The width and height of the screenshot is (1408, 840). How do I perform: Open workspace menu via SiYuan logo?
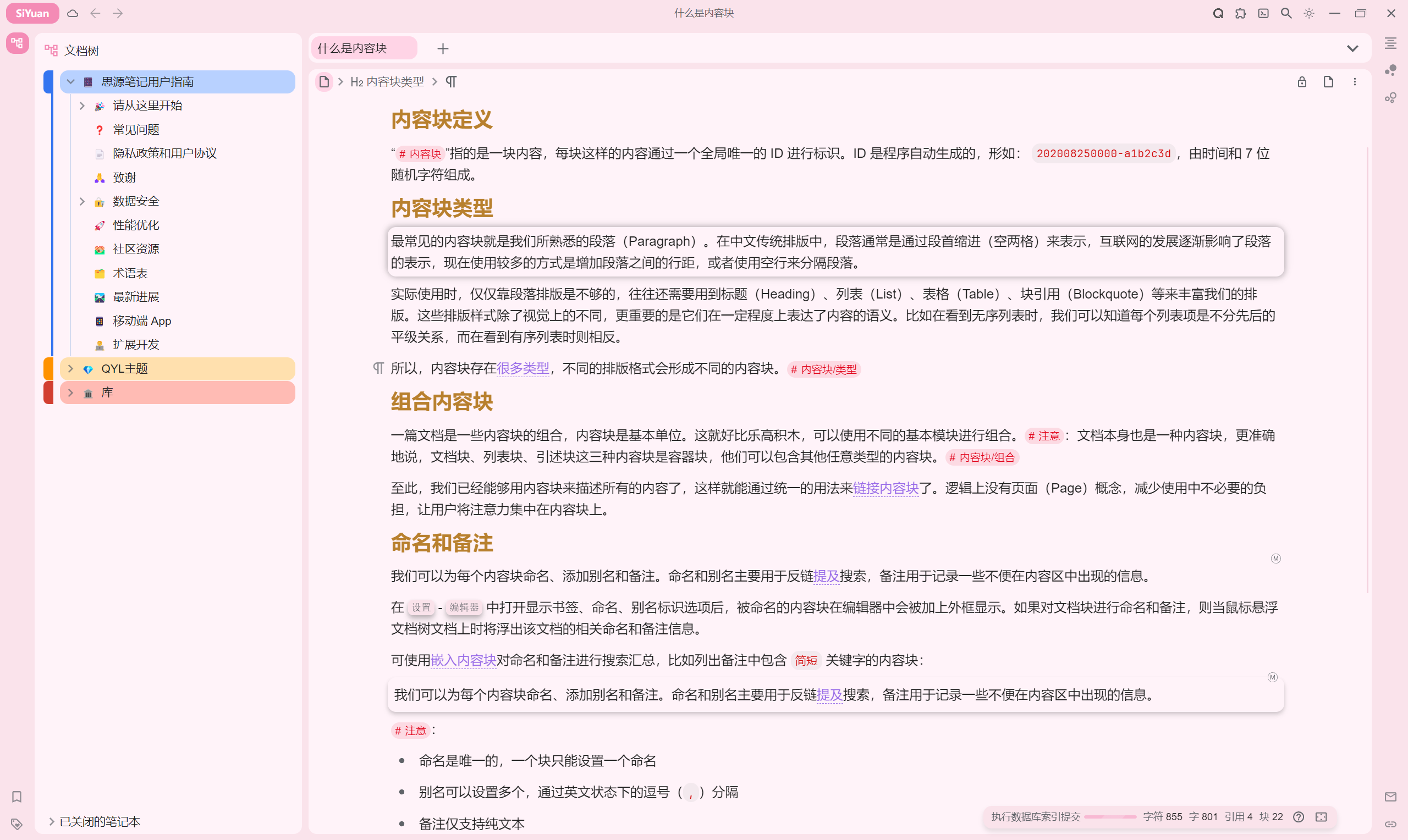tap(32, 13)
